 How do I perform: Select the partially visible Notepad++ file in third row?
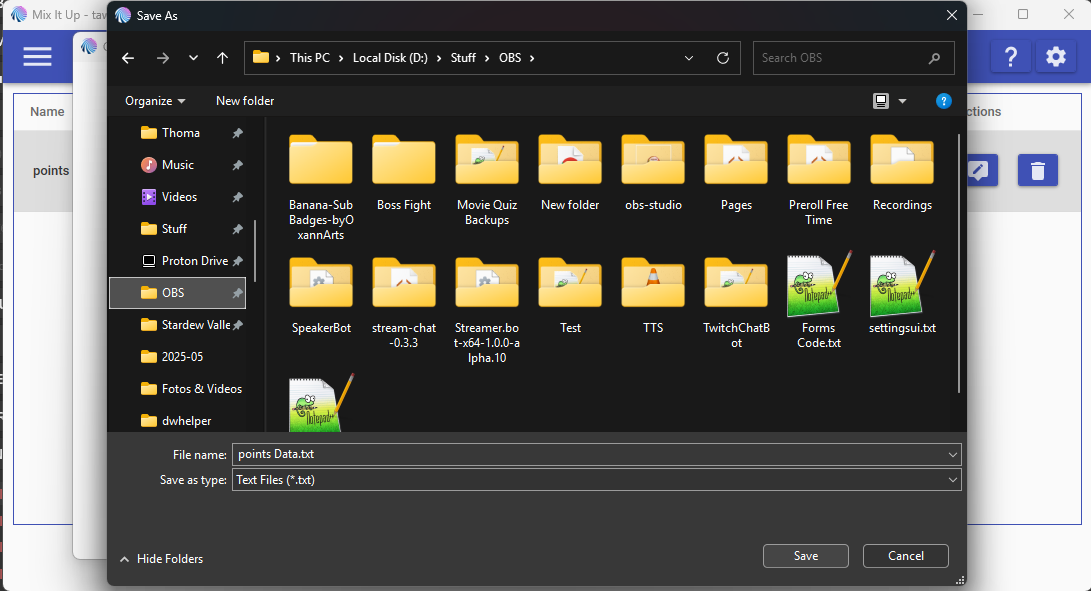[x=321, y=404]
